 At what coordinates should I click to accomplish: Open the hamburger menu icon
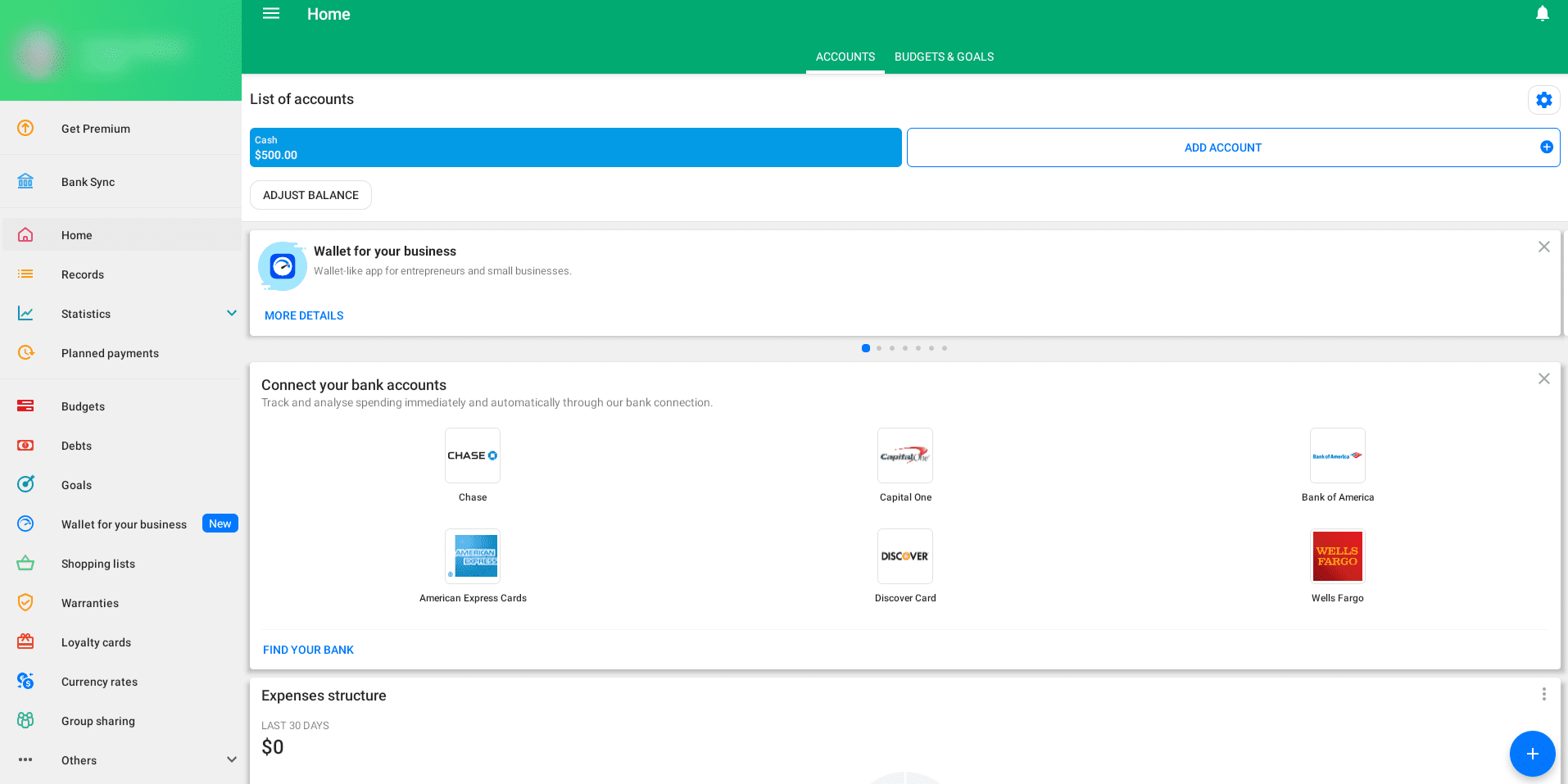point(271,14)
